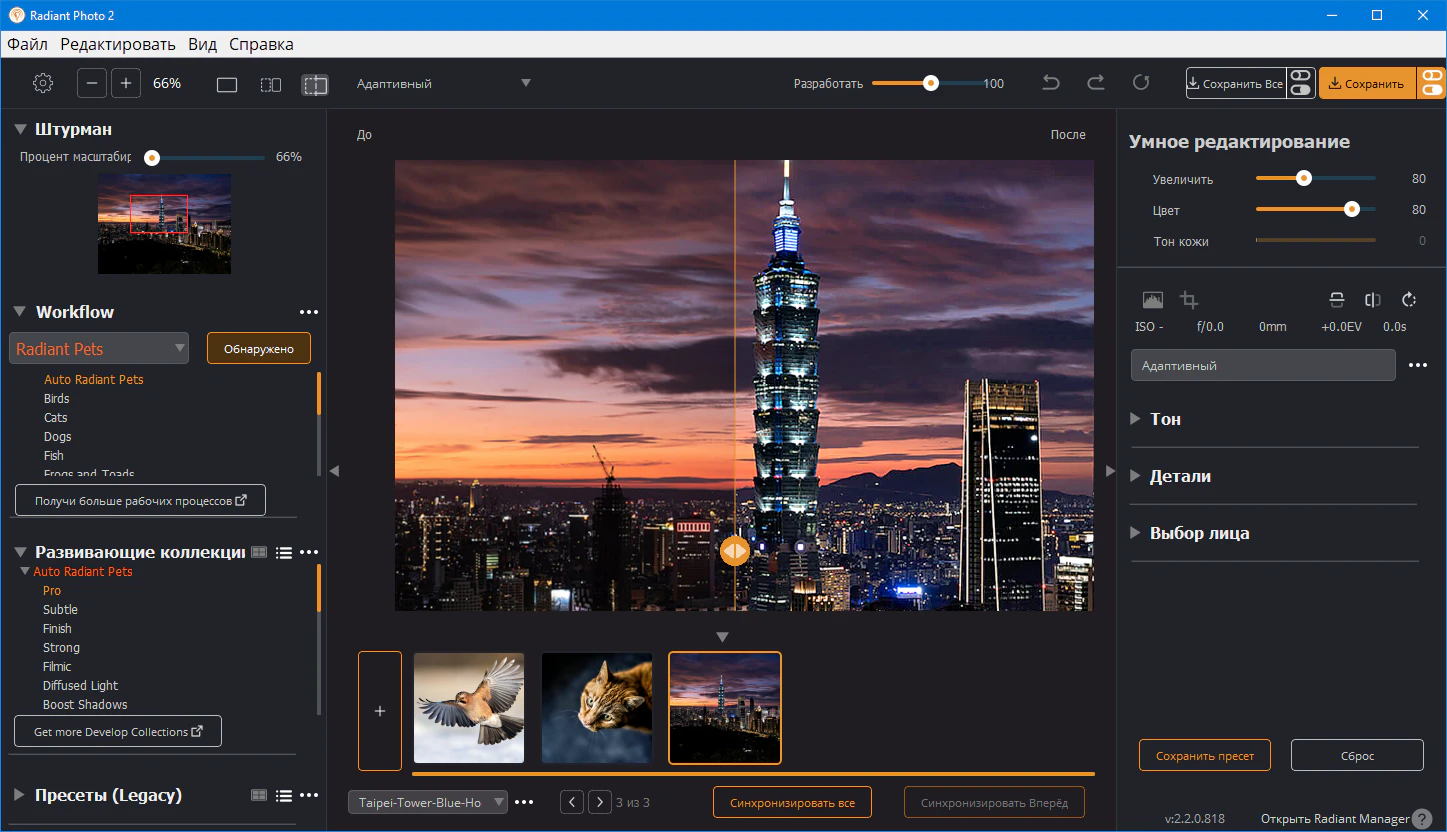The height and width of the screenshot is (832, 1447).
Task: Switch to single image view icon
Action: click(227, 85)
